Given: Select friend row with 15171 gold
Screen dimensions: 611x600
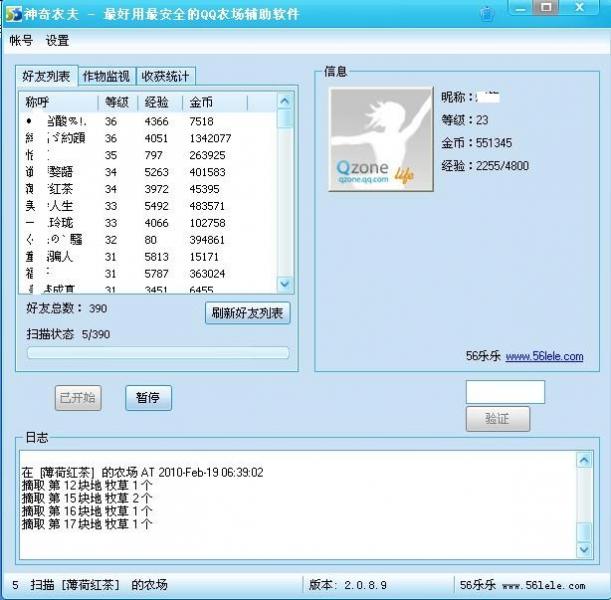Looking at the screenshot, I should [148, 257].
